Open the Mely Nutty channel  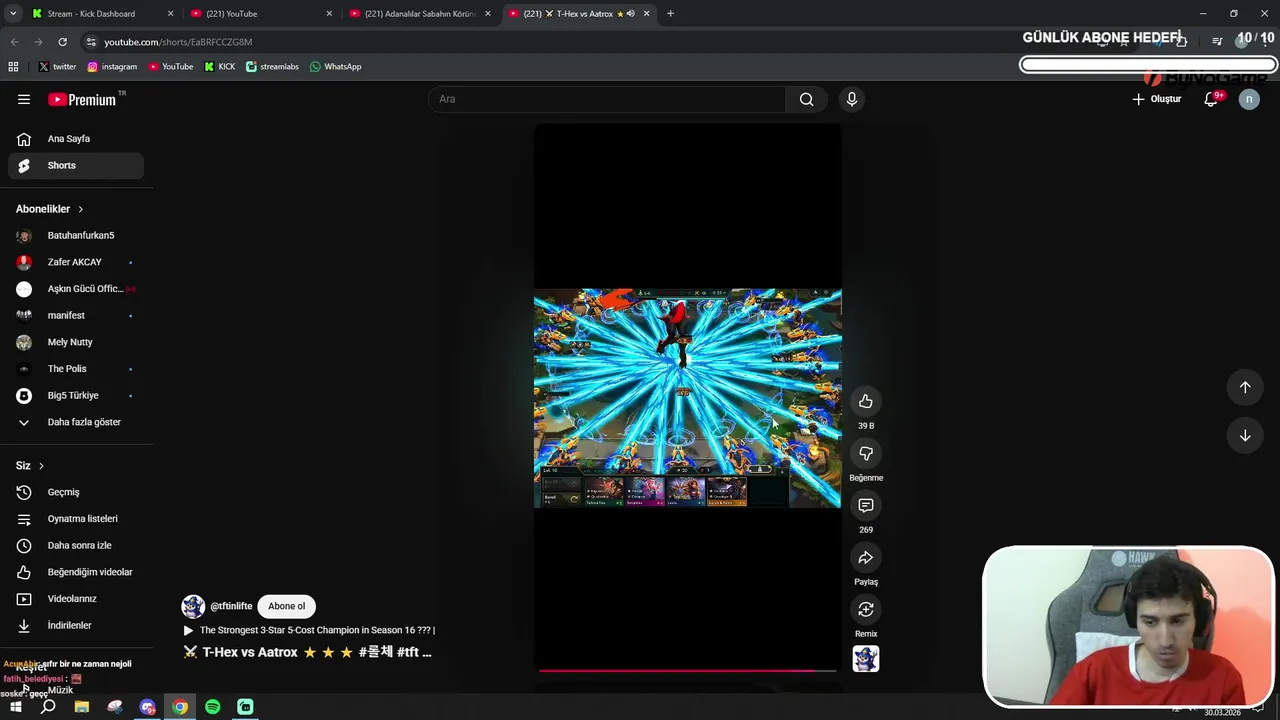pyautogui.click(x=76, y=342)
